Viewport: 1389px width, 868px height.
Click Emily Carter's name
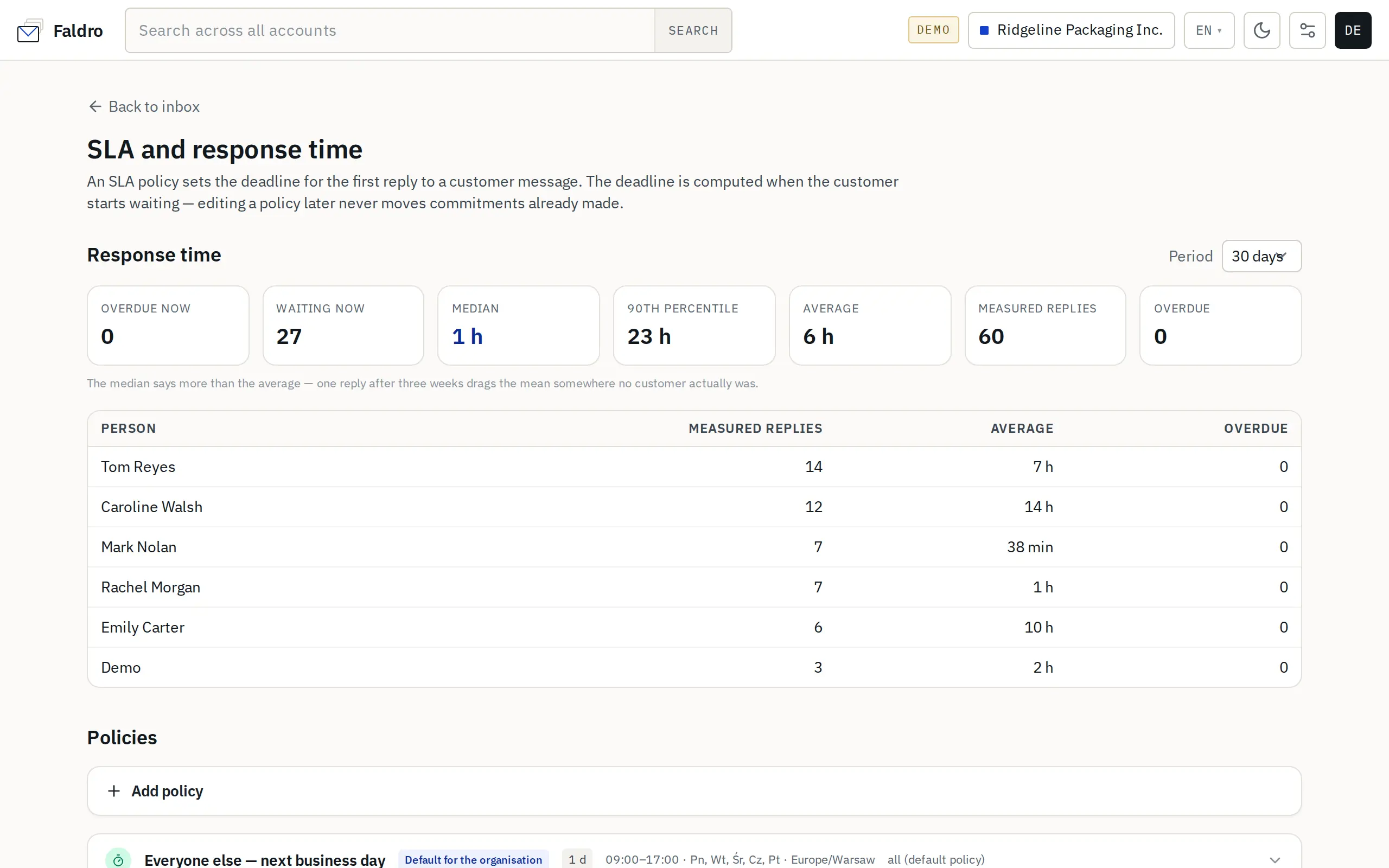click(142, 628)
